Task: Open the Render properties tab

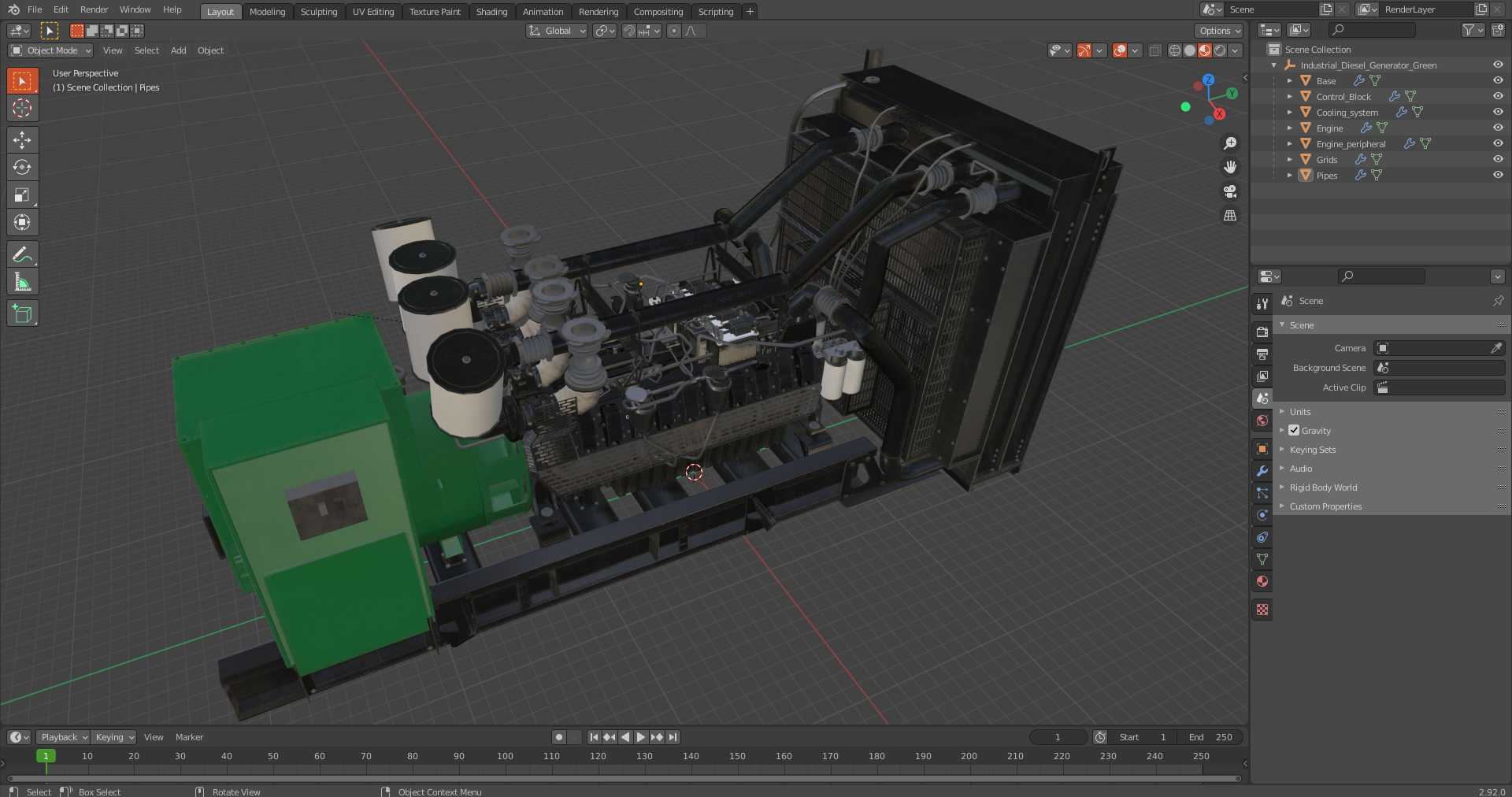Action: tap(1262, 332)
